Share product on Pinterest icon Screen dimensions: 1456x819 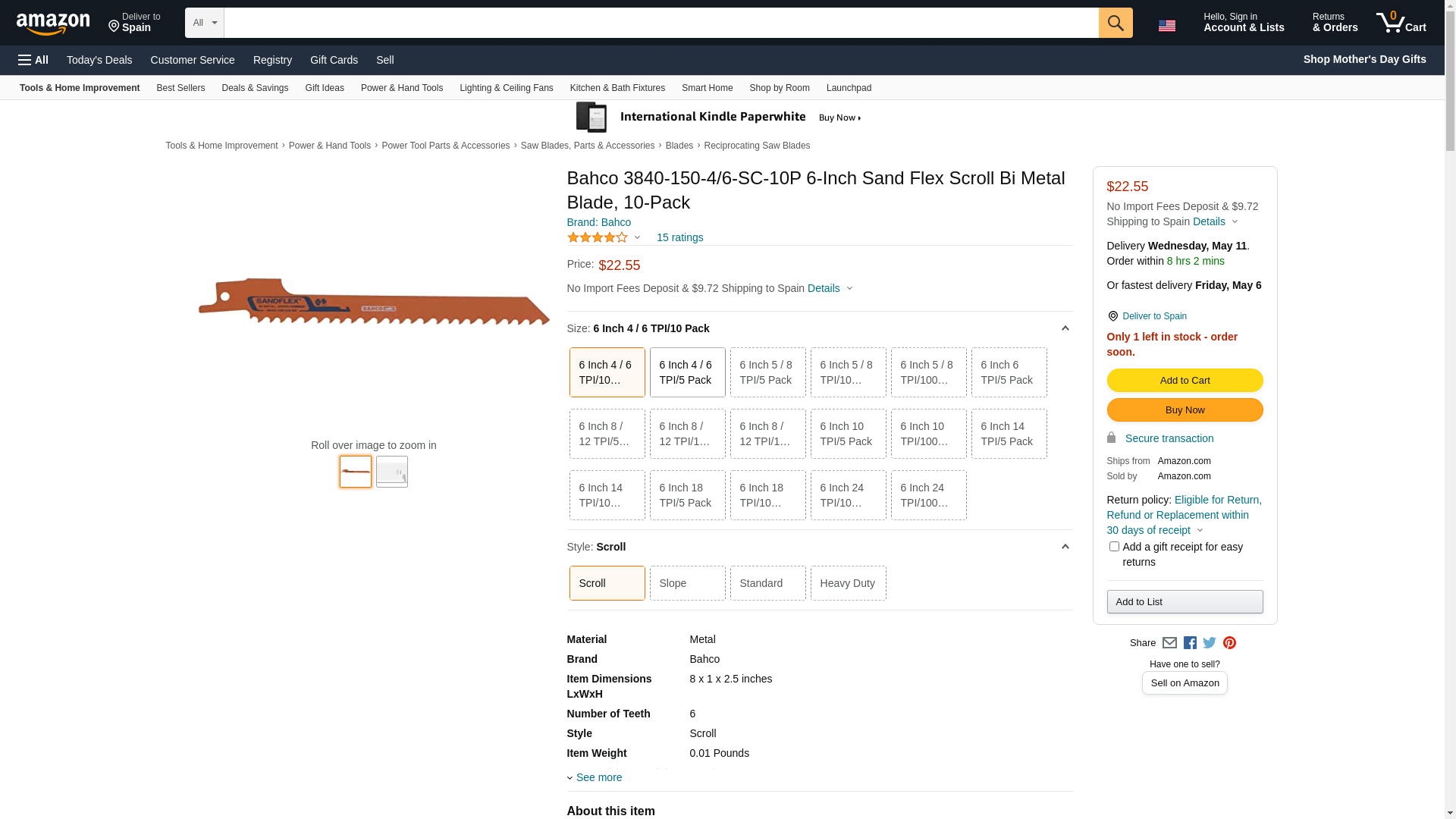[1229, 643]
